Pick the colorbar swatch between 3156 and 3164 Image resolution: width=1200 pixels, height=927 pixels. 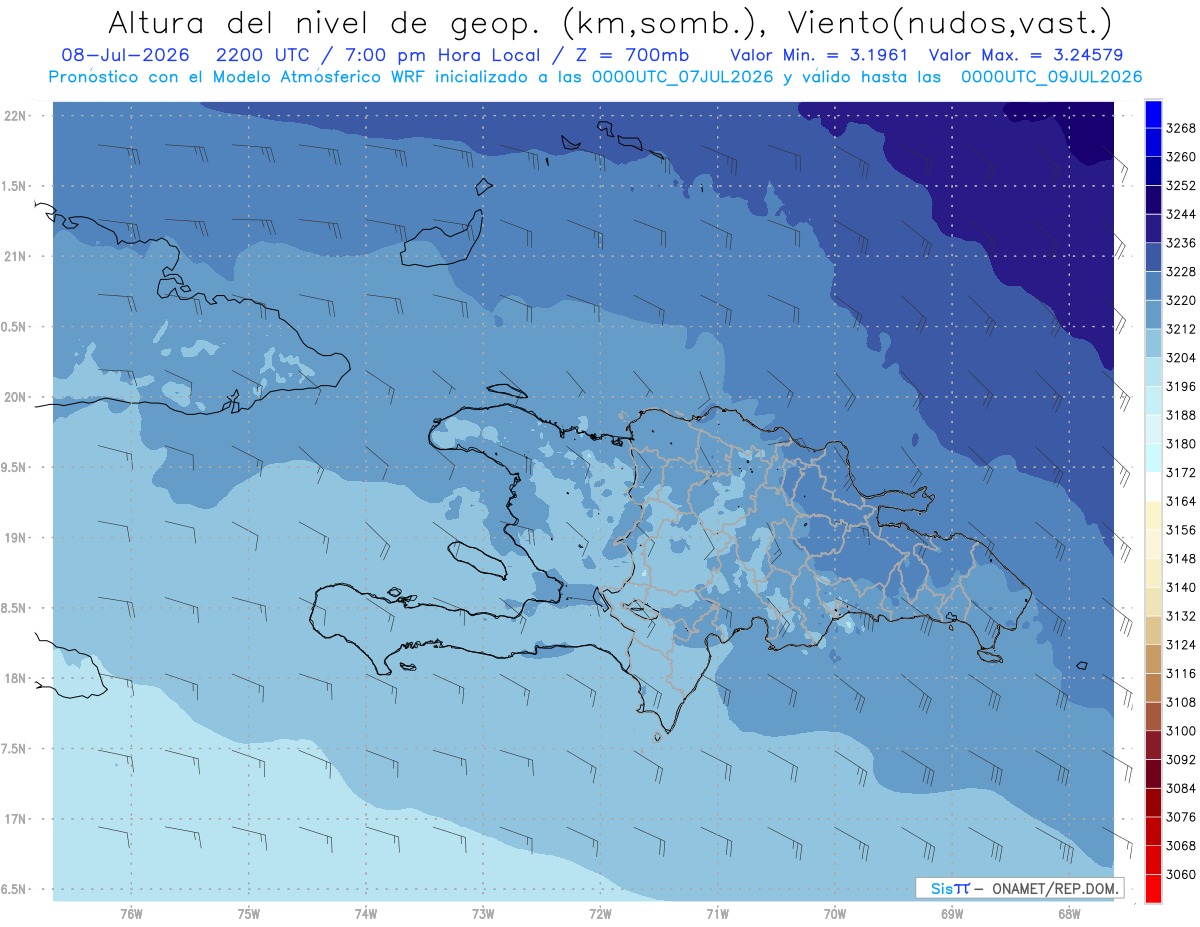pyautogui.click(x=1153, y=516)
